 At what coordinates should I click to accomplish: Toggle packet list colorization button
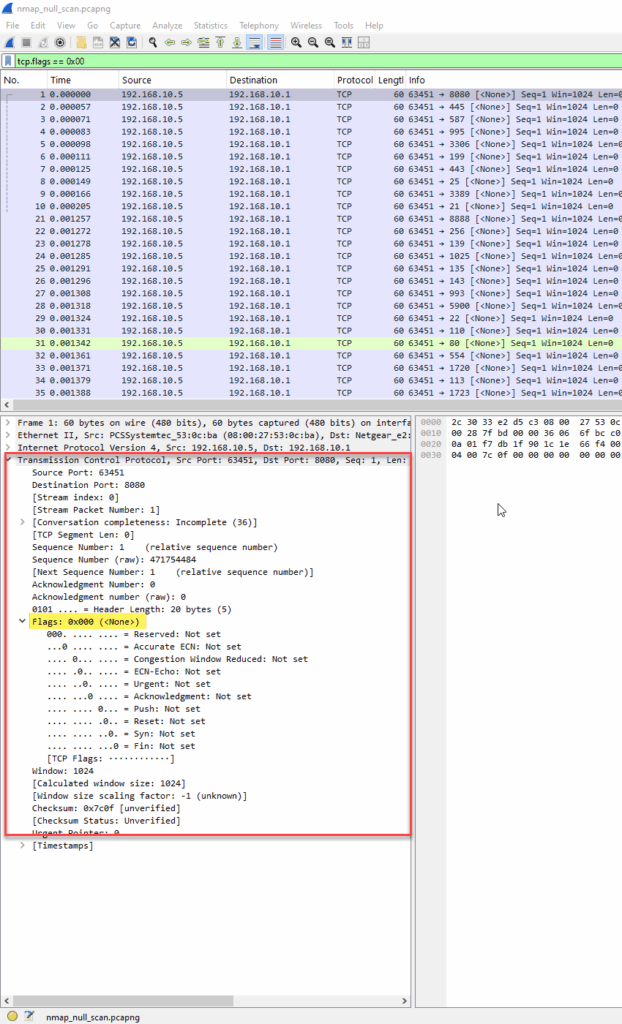pyautogui.click(x=276, y=42)
